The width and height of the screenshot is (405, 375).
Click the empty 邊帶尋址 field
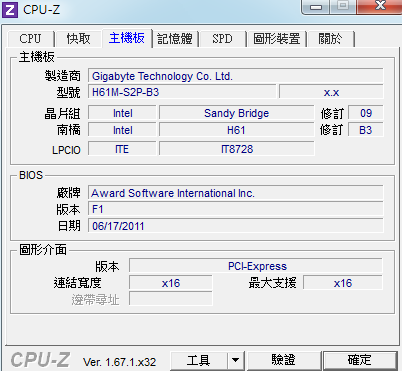click(171, 299)
